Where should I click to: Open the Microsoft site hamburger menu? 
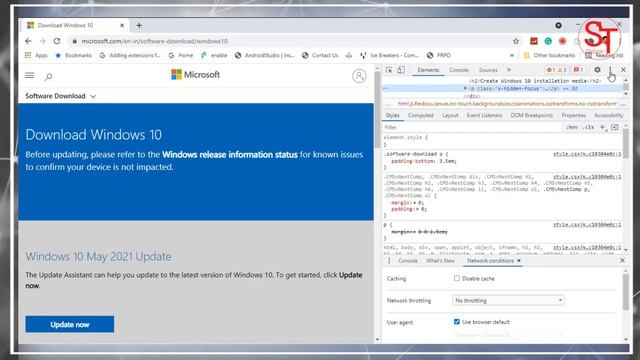(x=30, y=76)
